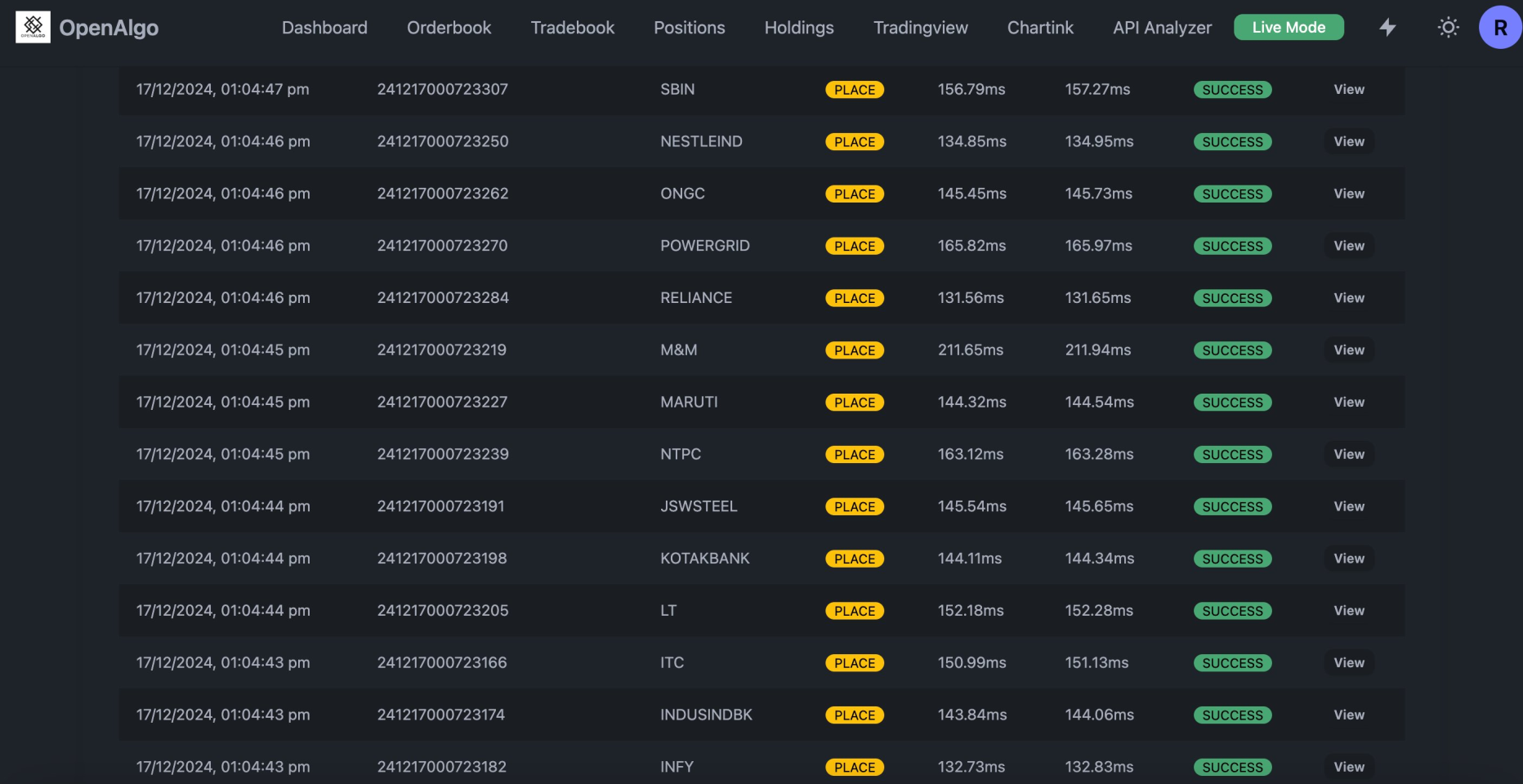
Task: Select order ID 241217000723166
Action: (441, 662)
